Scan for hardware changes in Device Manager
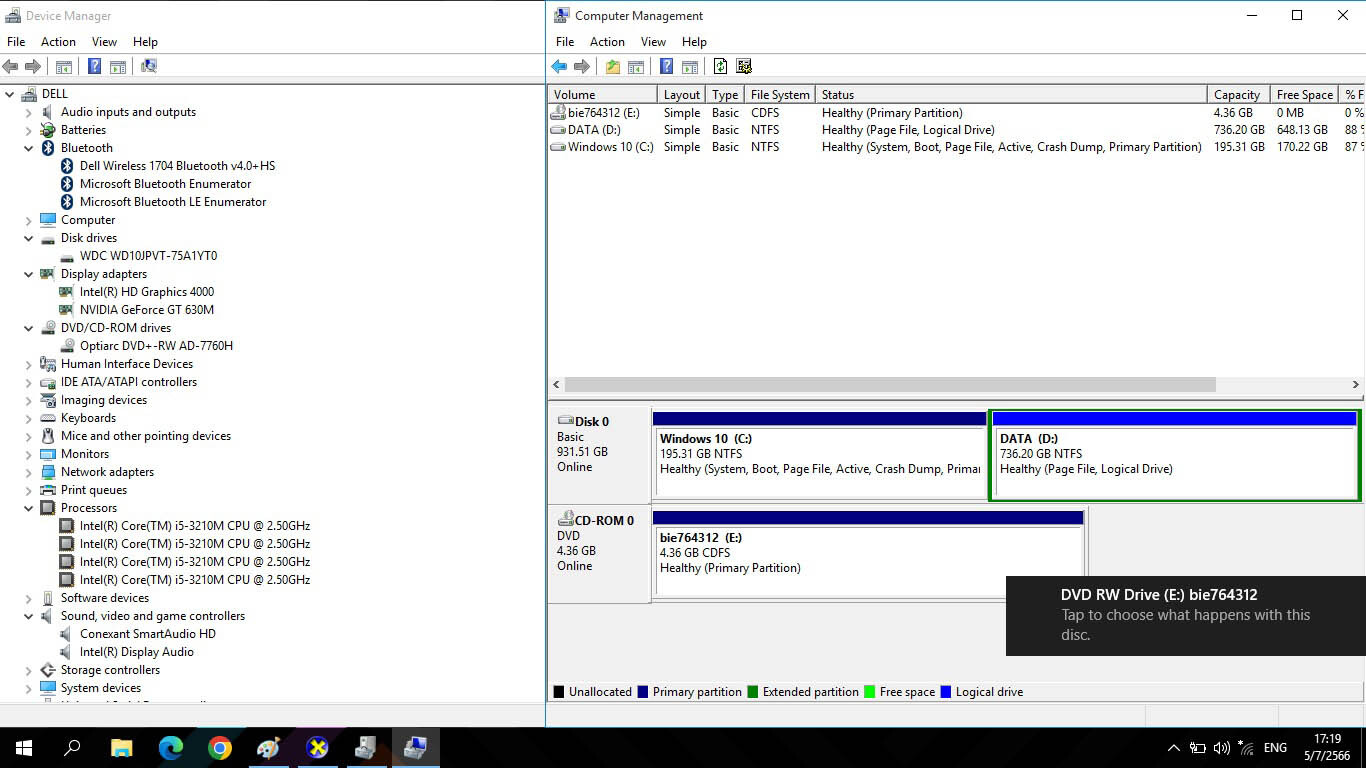Viewport: 1366px width, 768px height. pos(148,66)
